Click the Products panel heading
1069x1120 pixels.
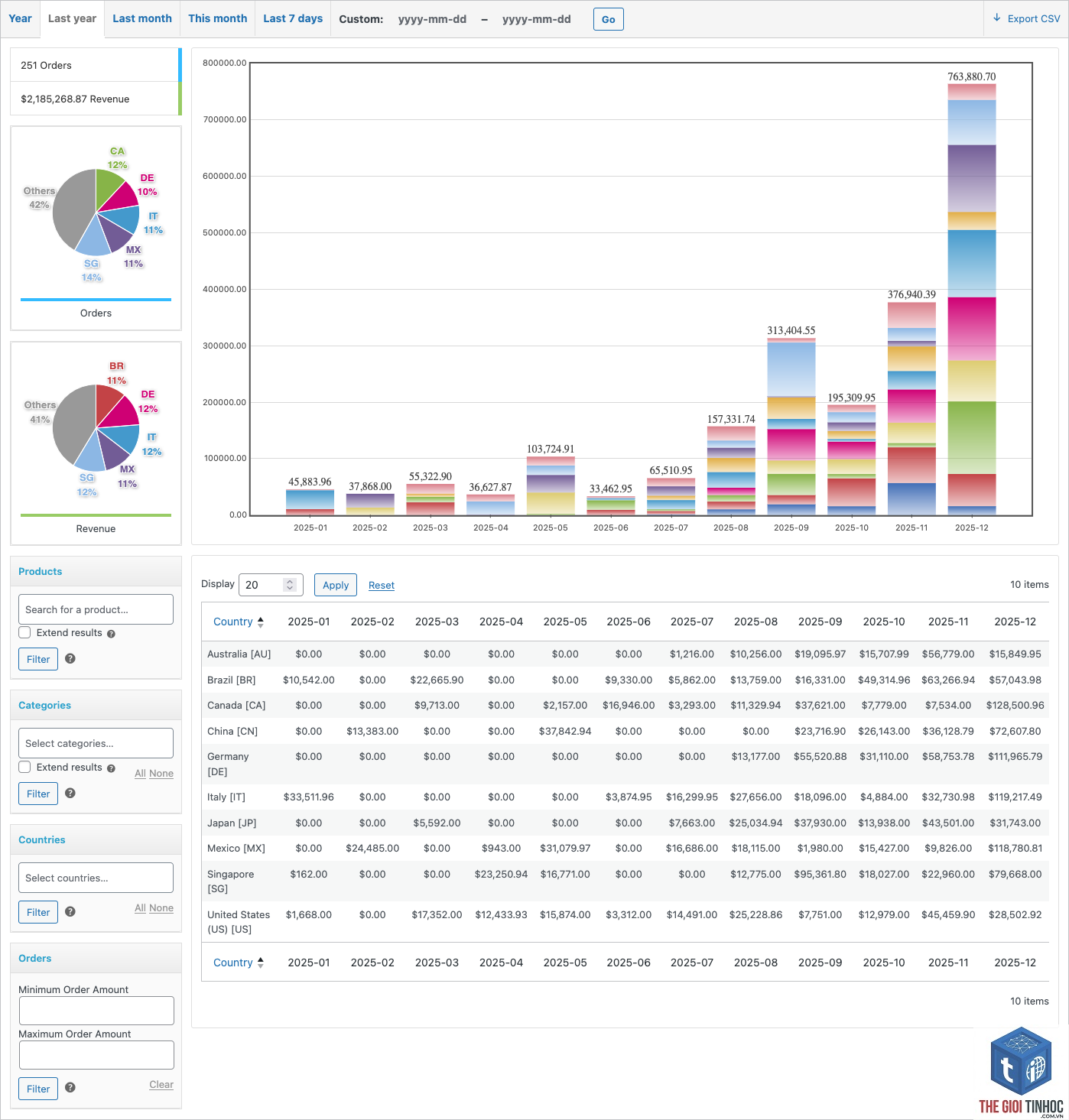[x=40, y=571]
